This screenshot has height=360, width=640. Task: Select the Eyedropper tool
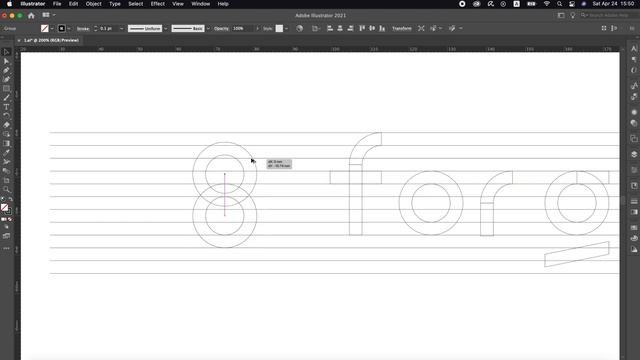(x=6, y=153)
